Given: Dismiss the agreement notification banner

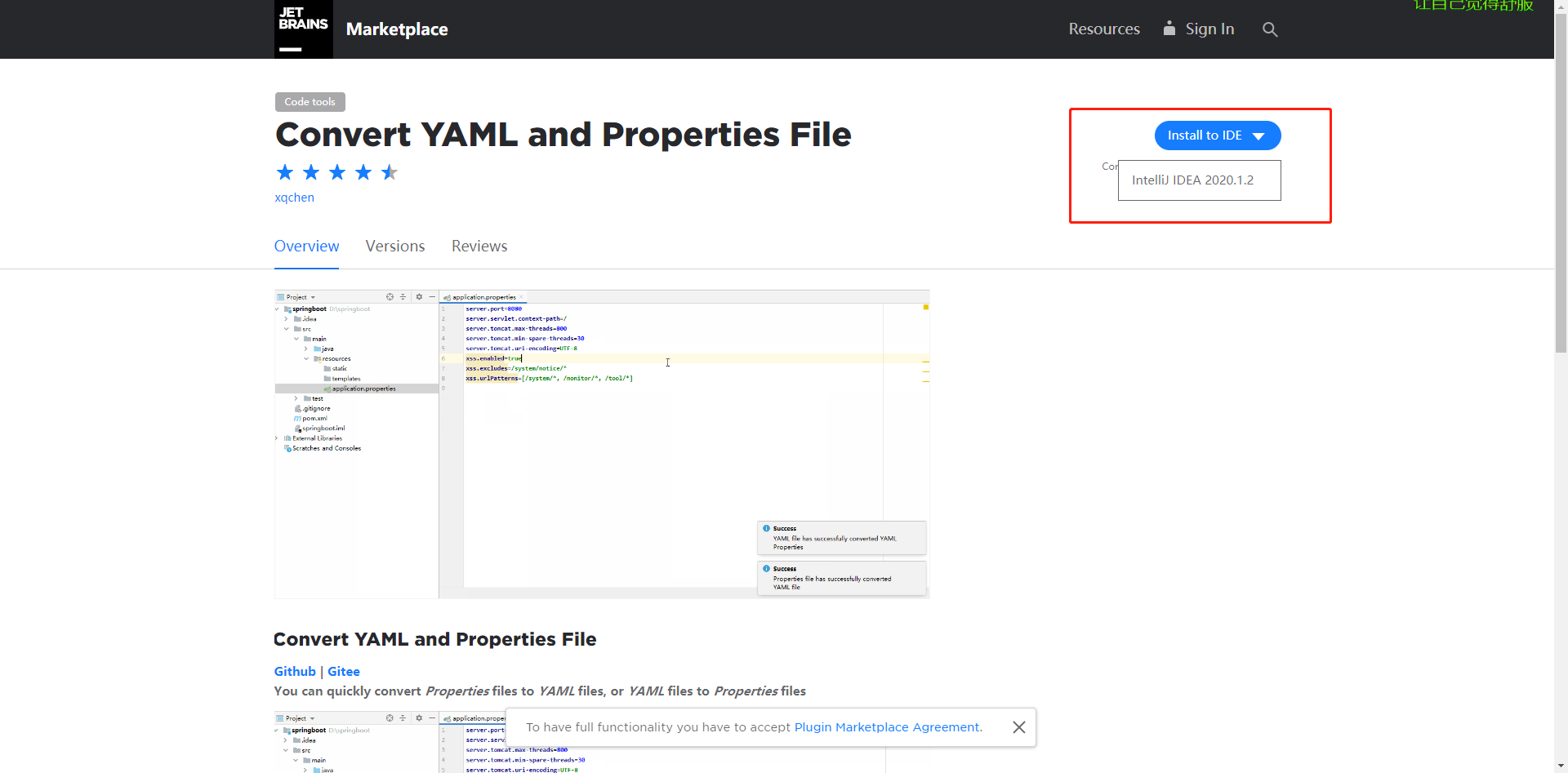Looking at the screenshot, I should pos(1018,726).
